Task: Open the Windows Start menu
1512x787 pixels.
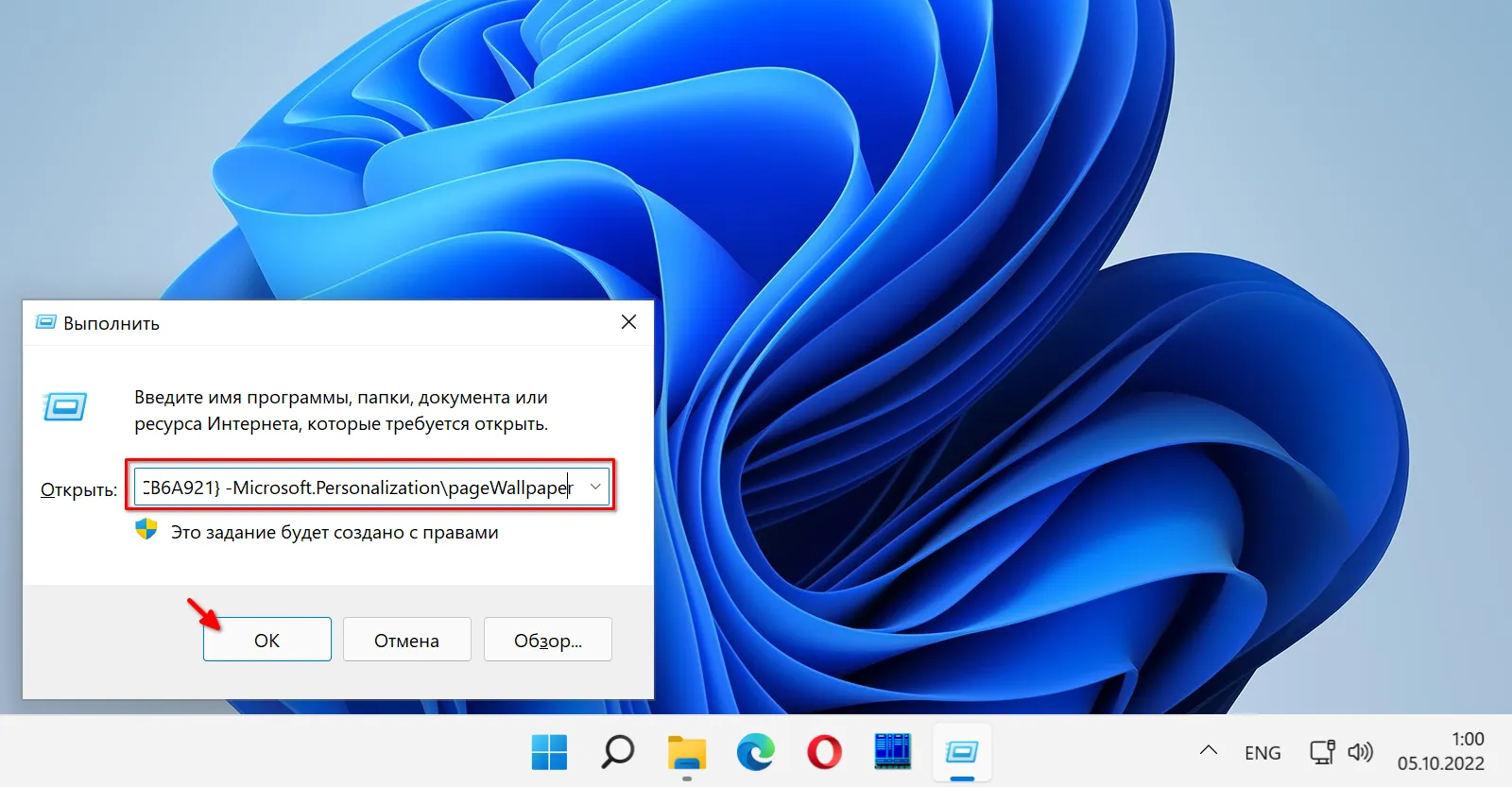Action: tap(549, 752)
